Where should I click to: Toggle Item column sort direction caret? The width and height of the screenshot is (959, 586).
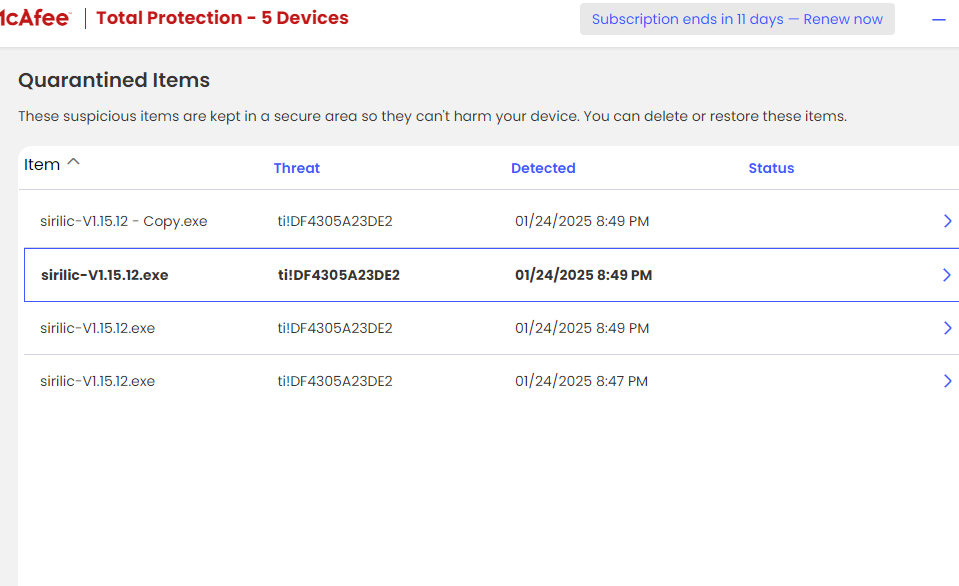point(73,163)
